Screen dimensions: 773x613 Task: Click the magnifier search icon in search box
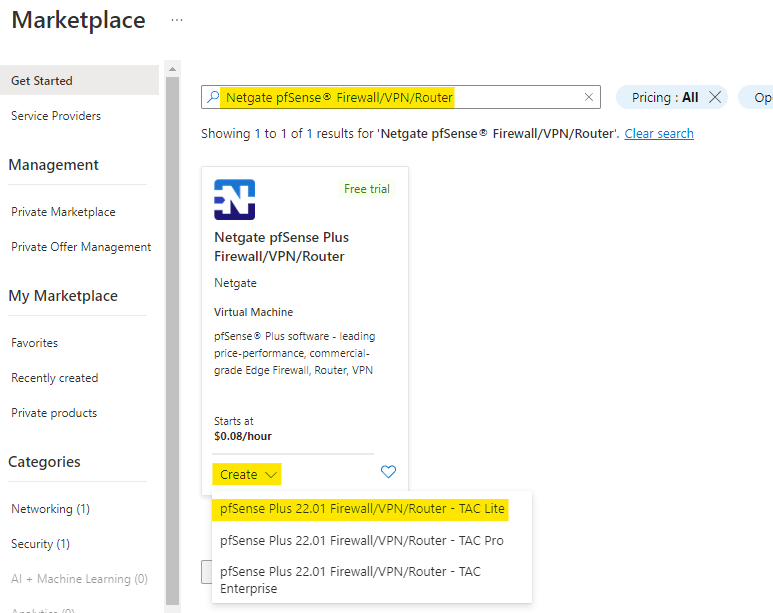tap(212, 97)
